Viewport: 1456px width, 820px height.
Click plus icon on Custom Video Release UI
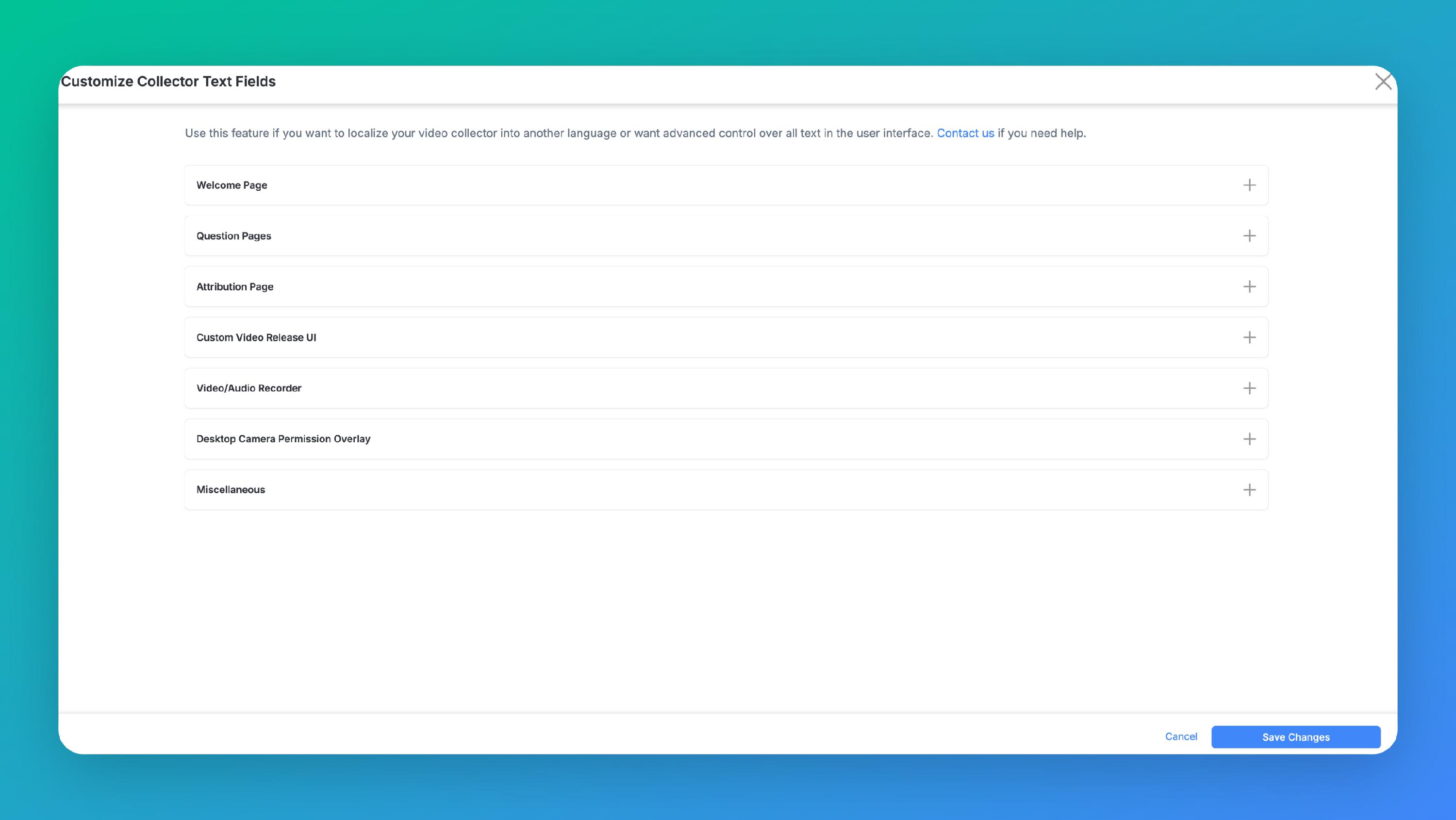tap(1249, 337)
